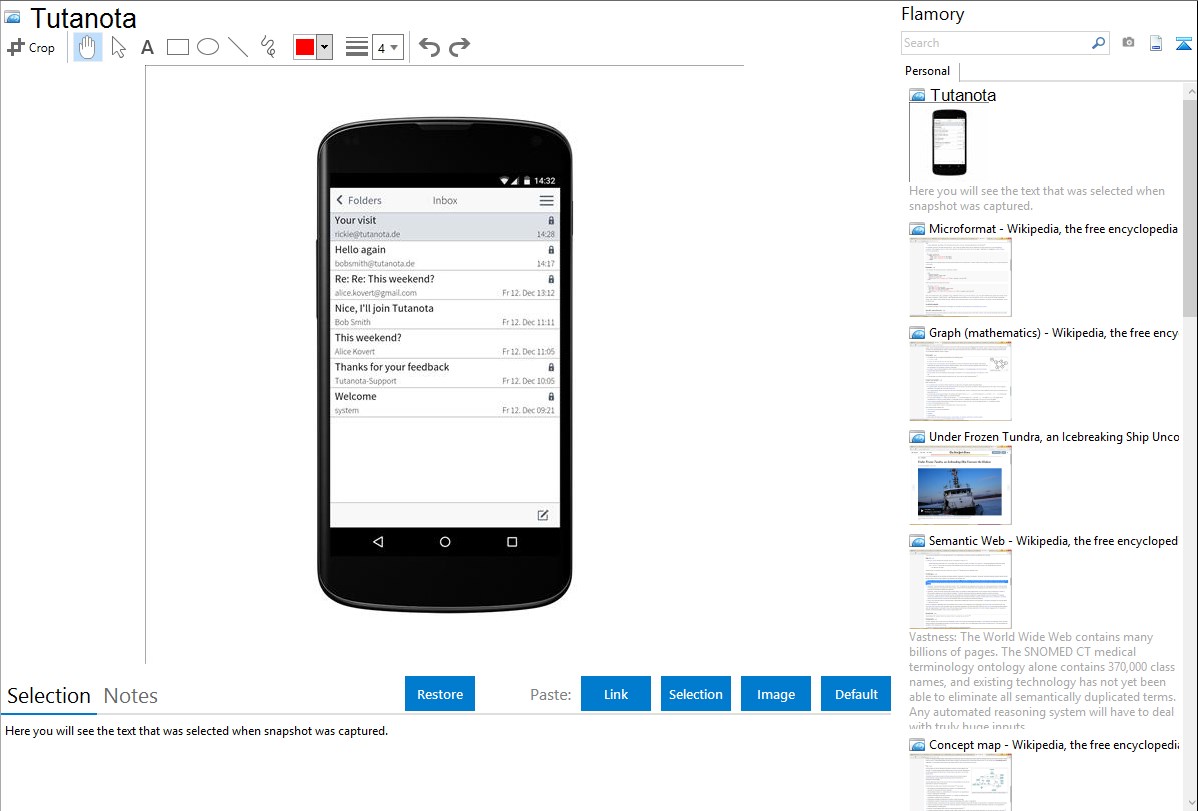Click the Tutanota document icon in title
Viewport: 1198px width, 811px height.
click(x=12, y=17)
